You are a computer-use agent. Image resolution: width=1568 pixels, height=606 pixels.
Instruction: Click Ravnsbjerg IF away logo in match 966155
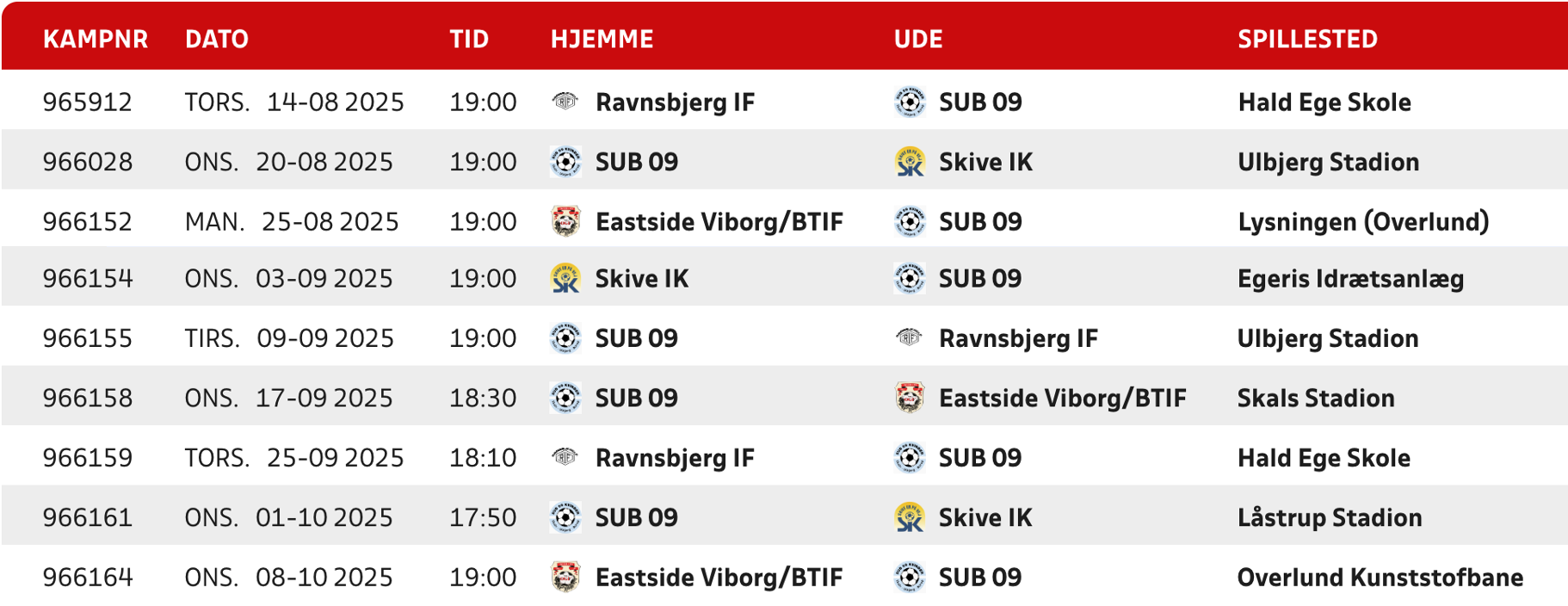(910, 337)
